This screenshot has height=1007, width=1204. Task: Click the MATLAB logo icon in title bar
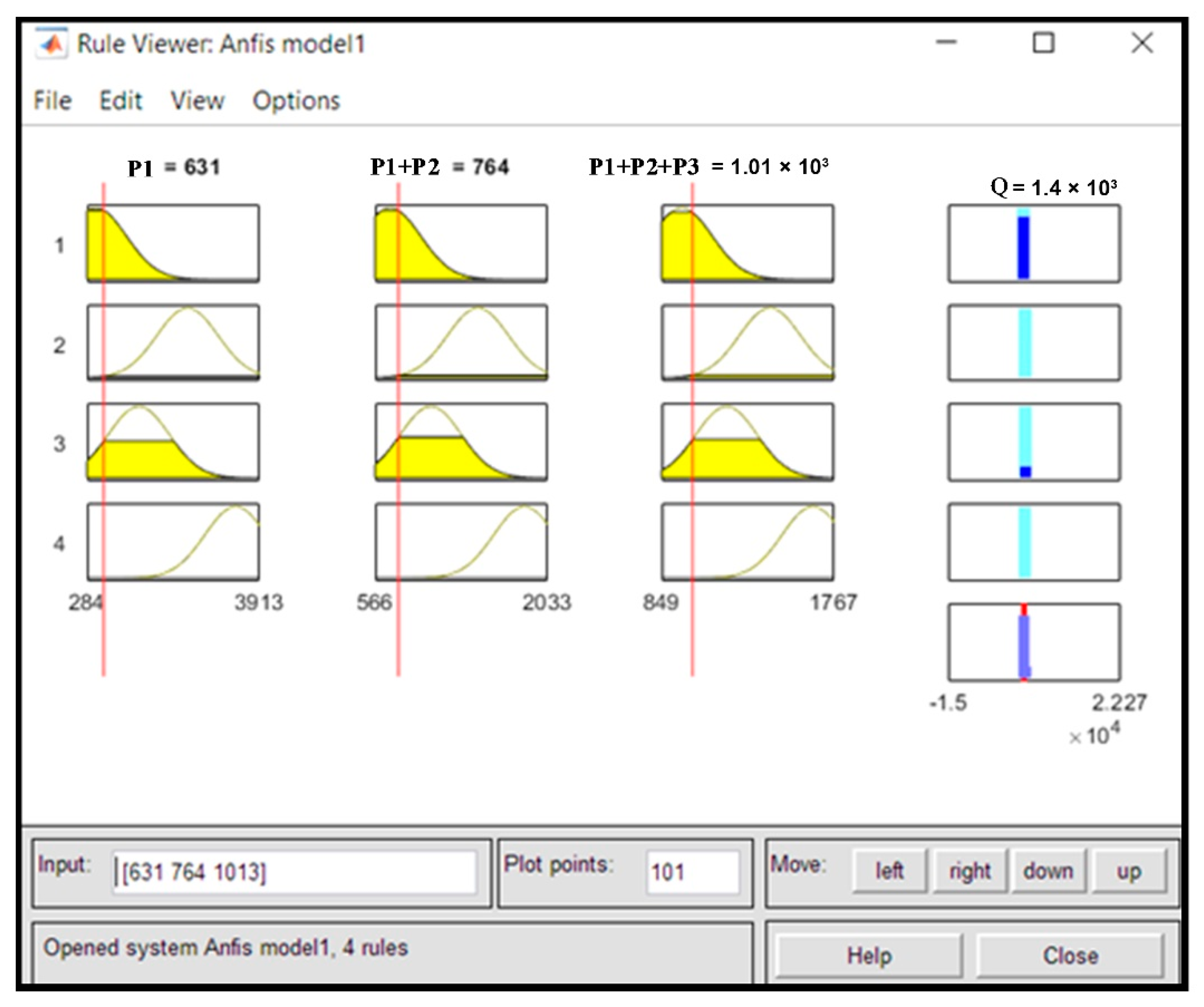pos(52,43)
